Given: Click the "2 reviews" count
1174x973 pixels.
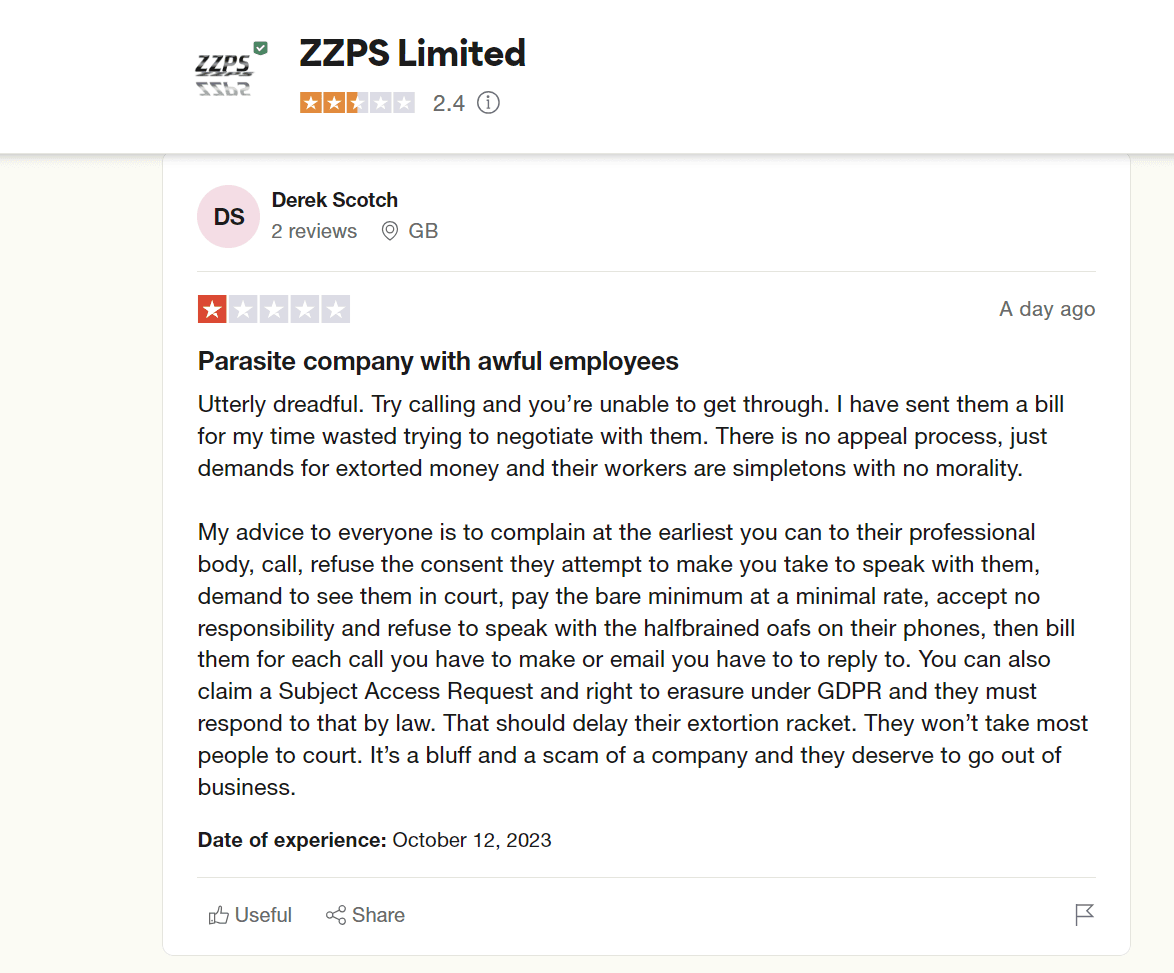Looking at the screenshot, I should (x=314, y=231).
